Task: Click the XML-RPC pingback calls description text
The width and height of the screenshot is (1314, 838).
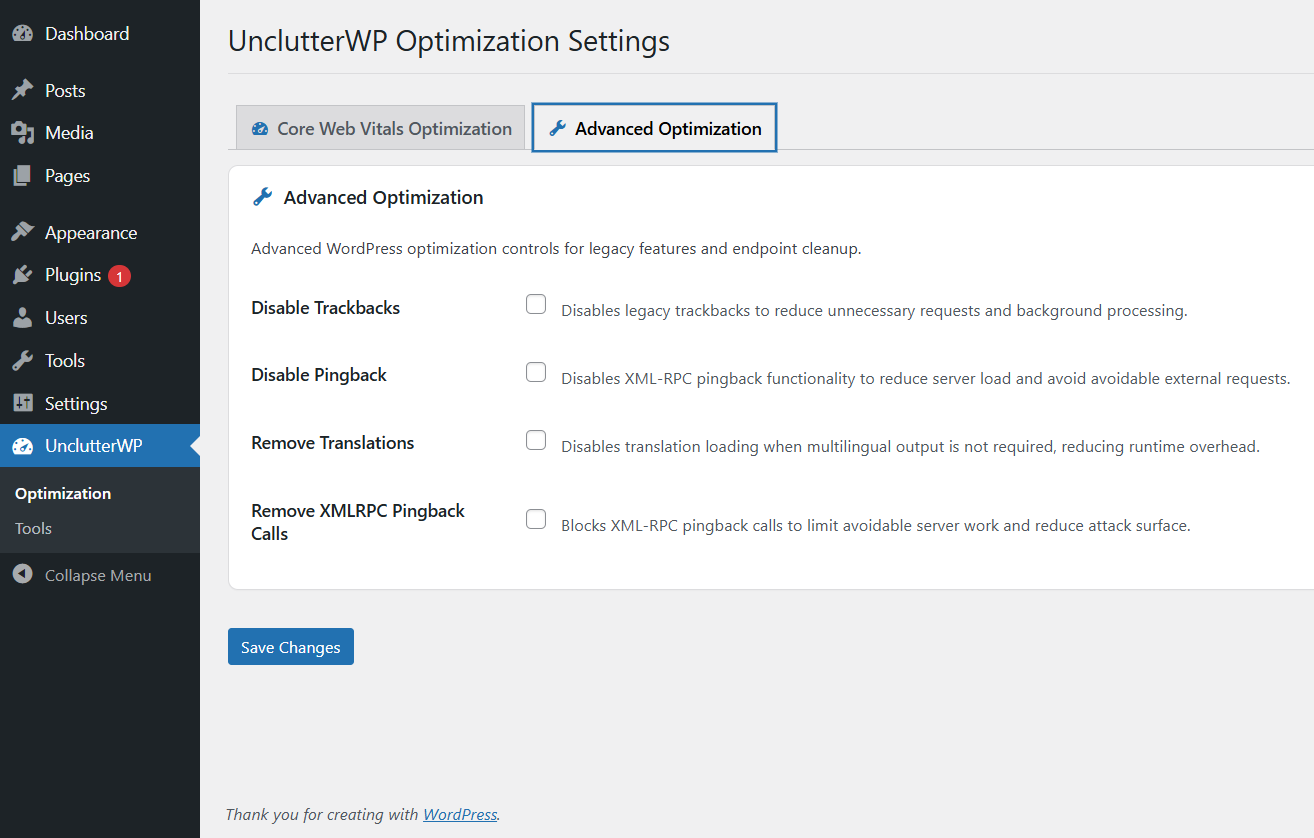Action: (x=876, y=525)
